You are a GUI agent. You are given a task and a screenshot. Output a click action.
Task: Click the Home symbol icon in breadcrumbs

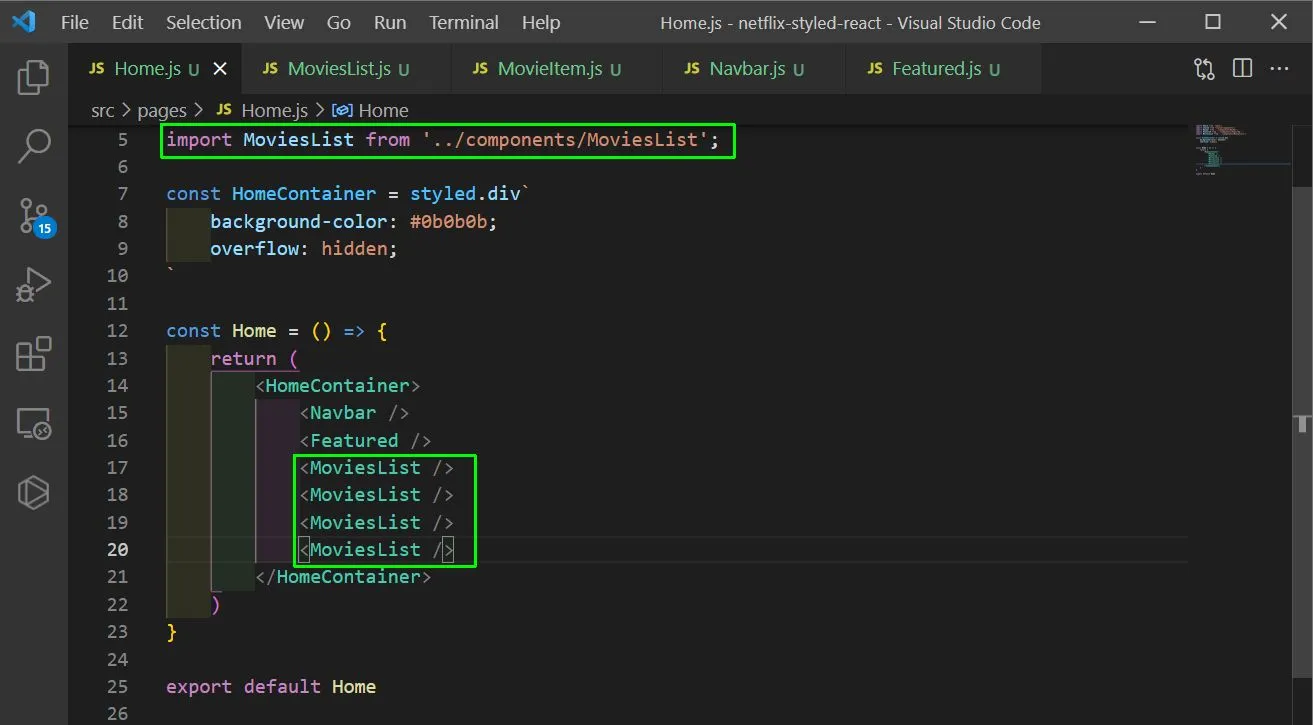[342, 110]
